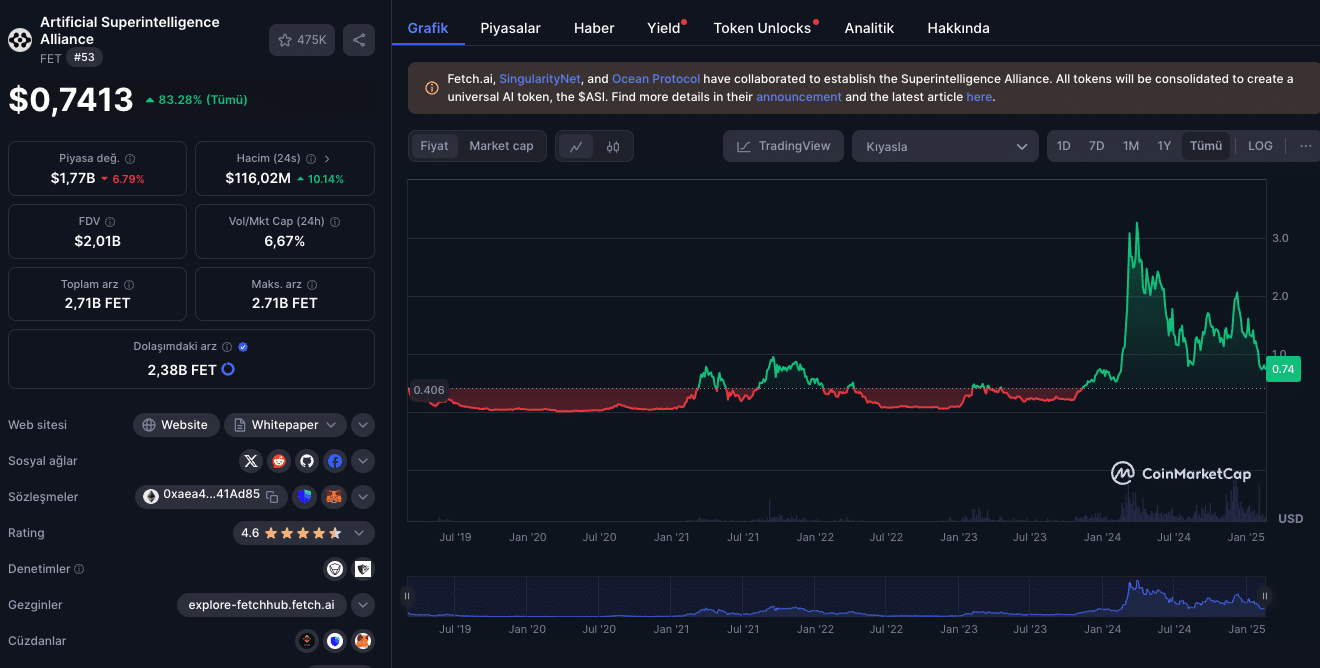Open chart more options (three dots)
This screenshot has width=1320, height=668.
(x=1305, y=146)
